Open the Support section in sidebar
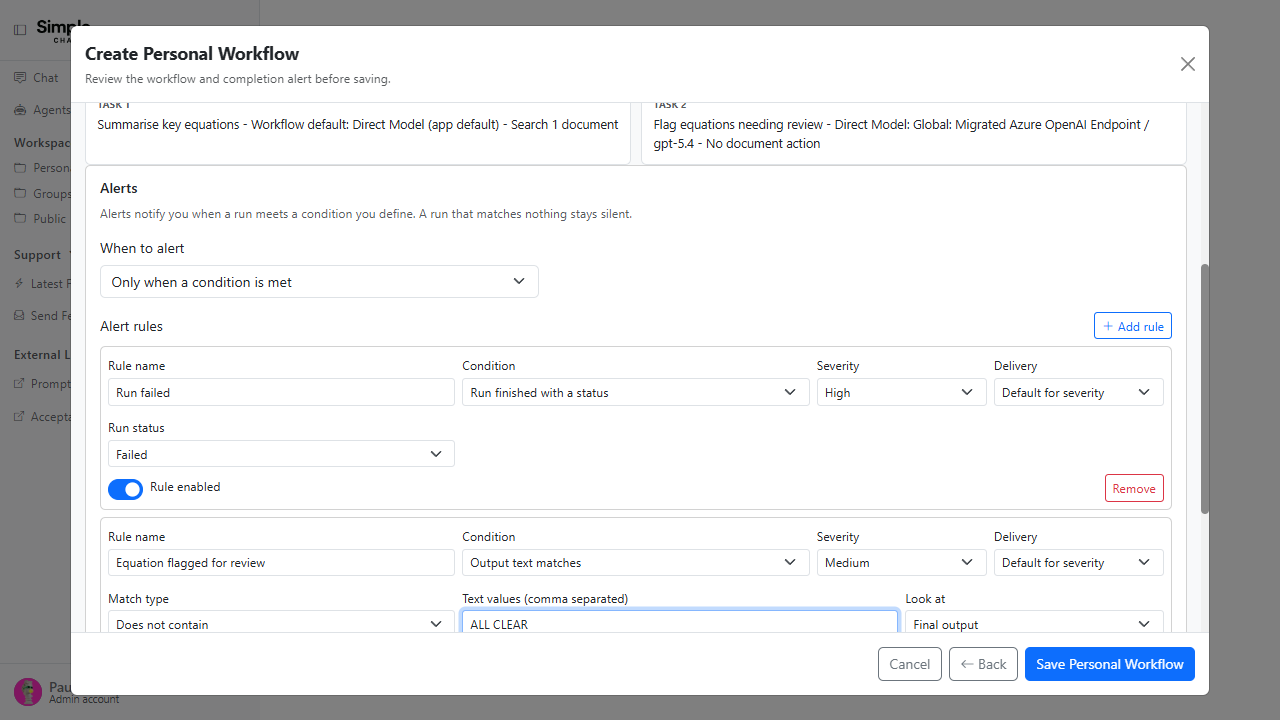Screen dimensions: 1280x720 pyautogui.click(x=37, y=255)
